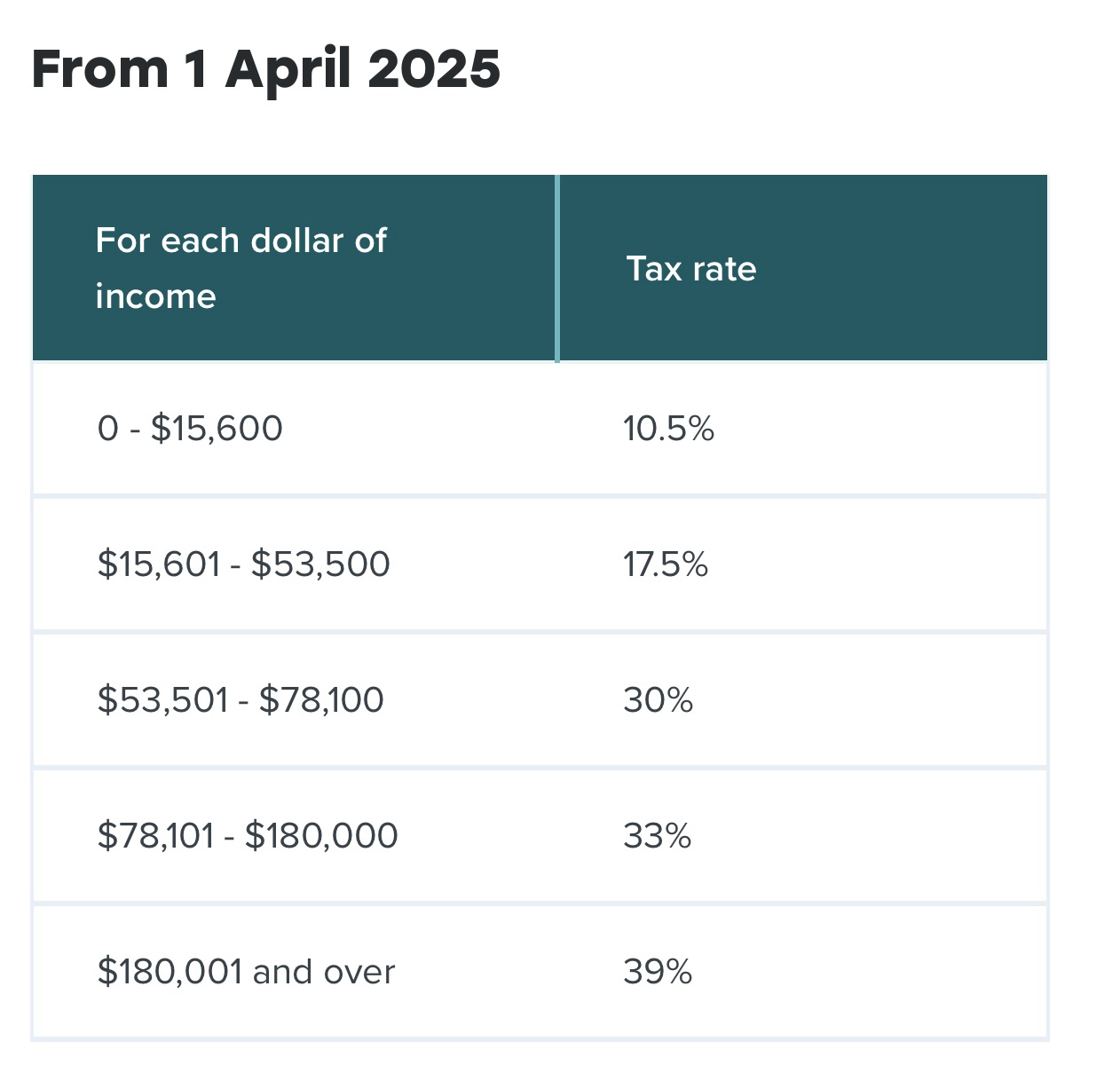Click the "From 1 April 2025" heading

265,69
